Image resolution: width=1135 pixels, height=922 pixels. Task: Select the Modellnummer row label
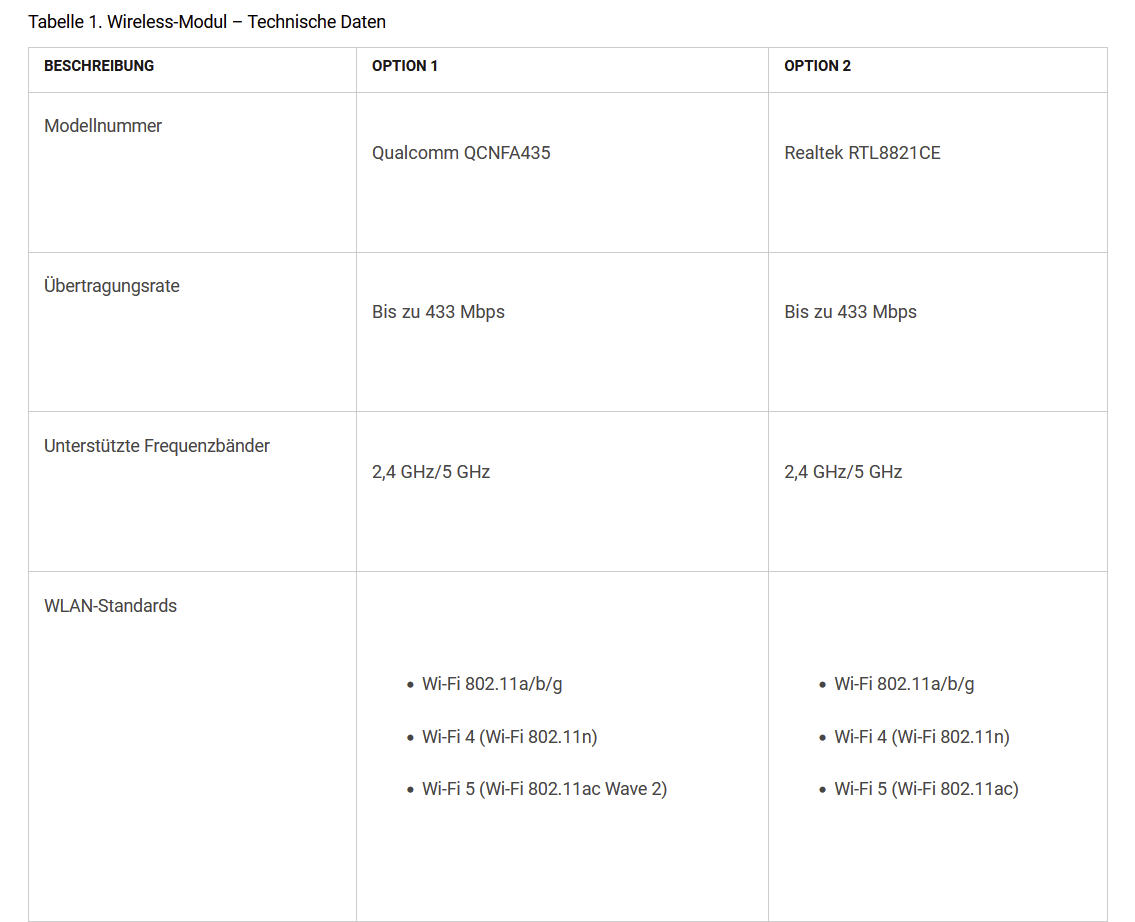[x=103, y=126]
